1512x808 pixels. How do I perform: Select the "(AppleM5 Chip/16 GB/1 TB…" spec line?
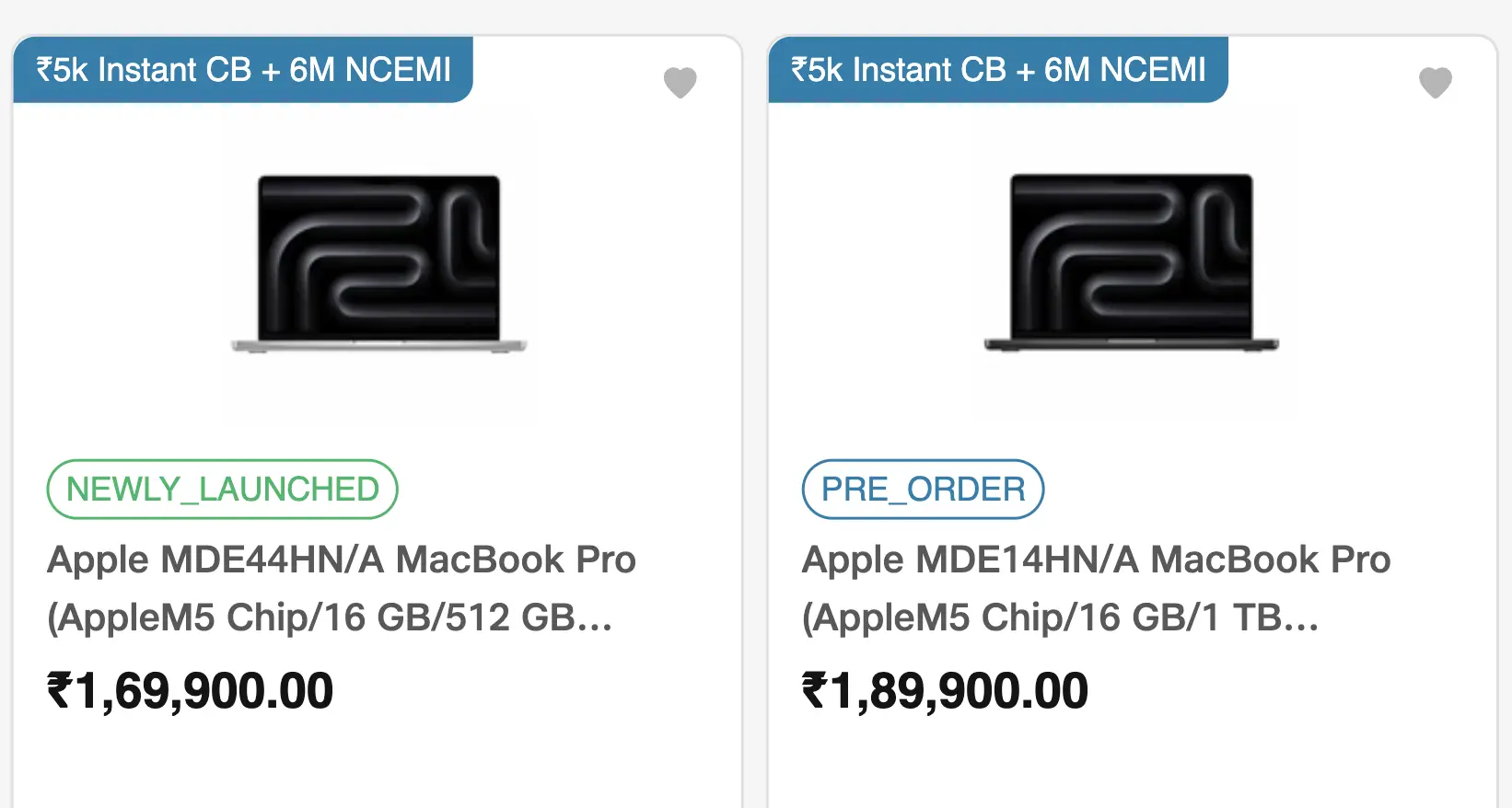pyautogui.click(x=1059, y=618)
